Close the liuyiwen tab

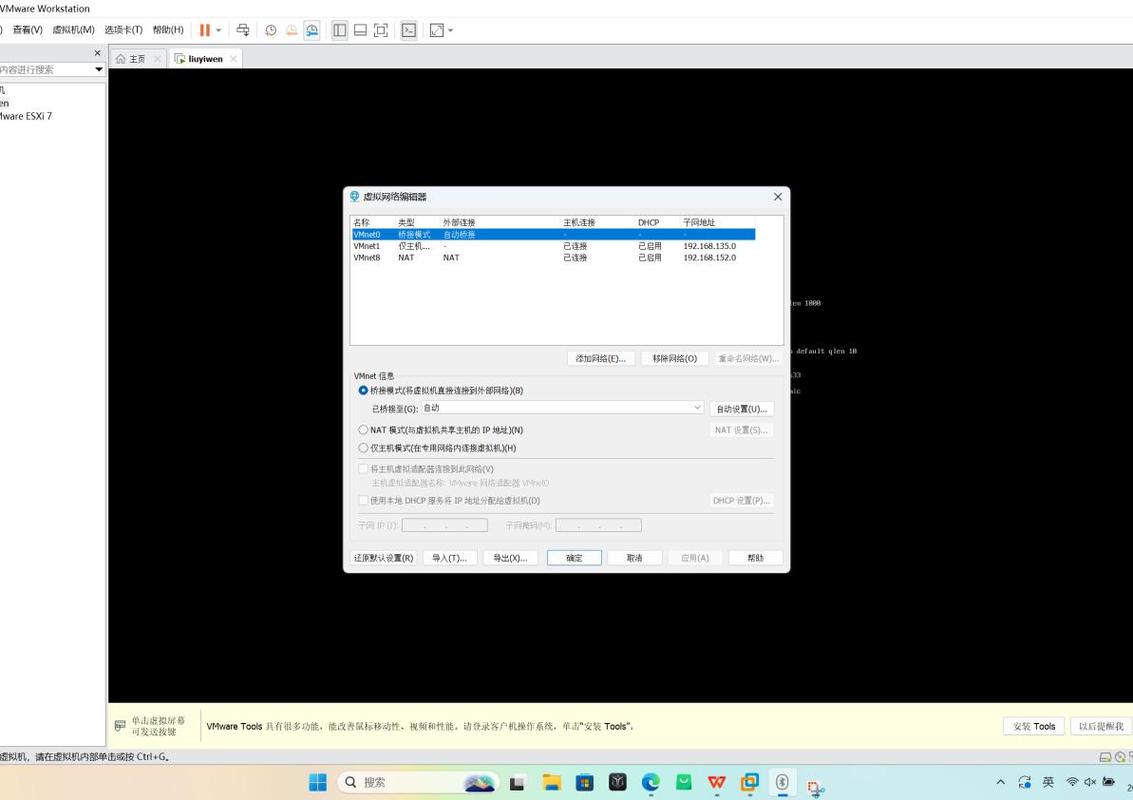click(x=233, y=59)
